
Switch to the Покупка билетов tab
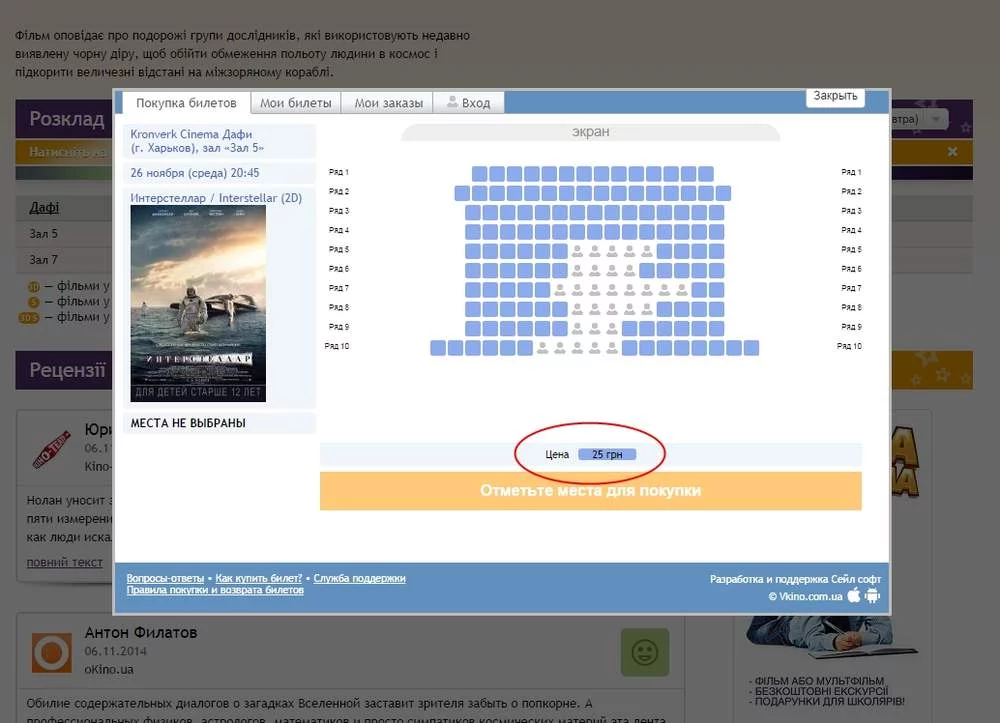pyautogui.click(x=186, y=103)
